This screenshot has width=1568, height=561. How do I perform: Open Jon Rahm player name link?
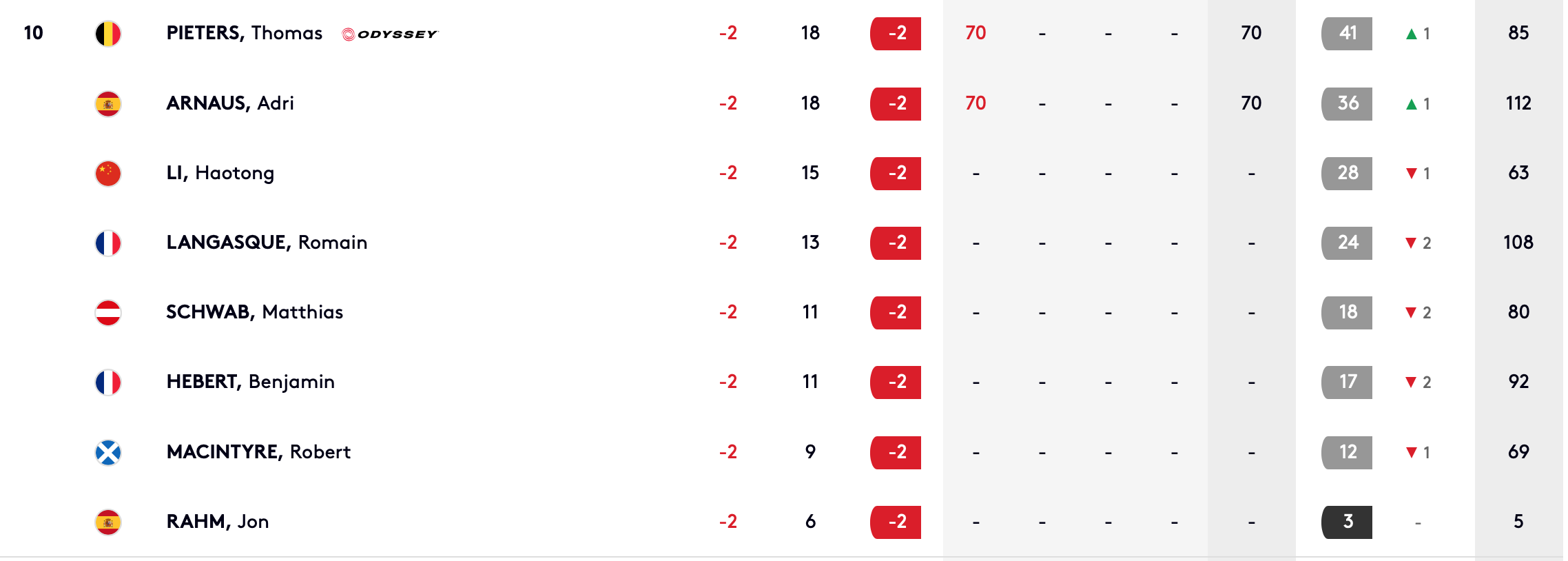(x=218, y=522)
